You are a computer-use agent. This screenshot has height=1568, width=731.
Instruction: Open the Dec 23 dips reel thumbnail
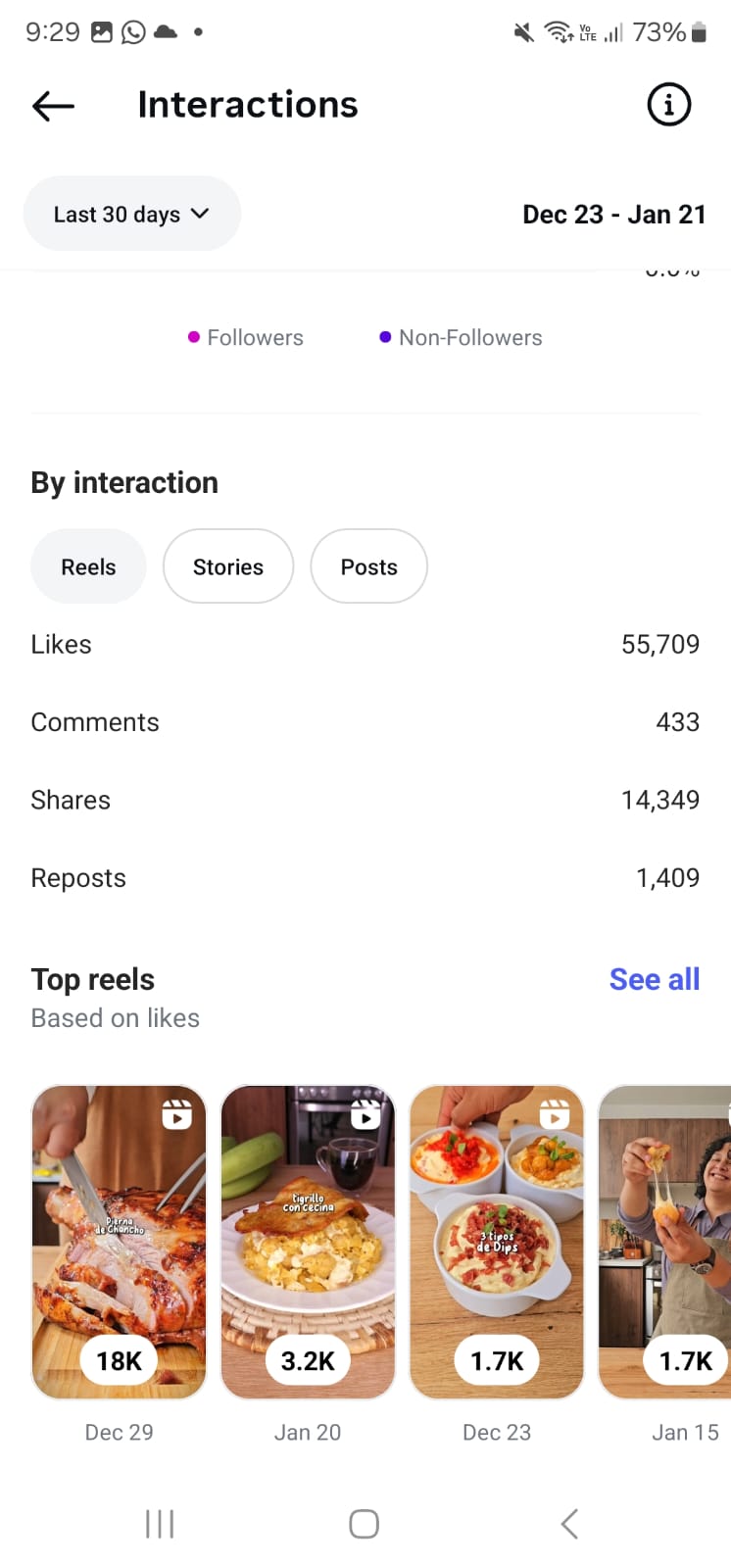[x=497, y=1242]
